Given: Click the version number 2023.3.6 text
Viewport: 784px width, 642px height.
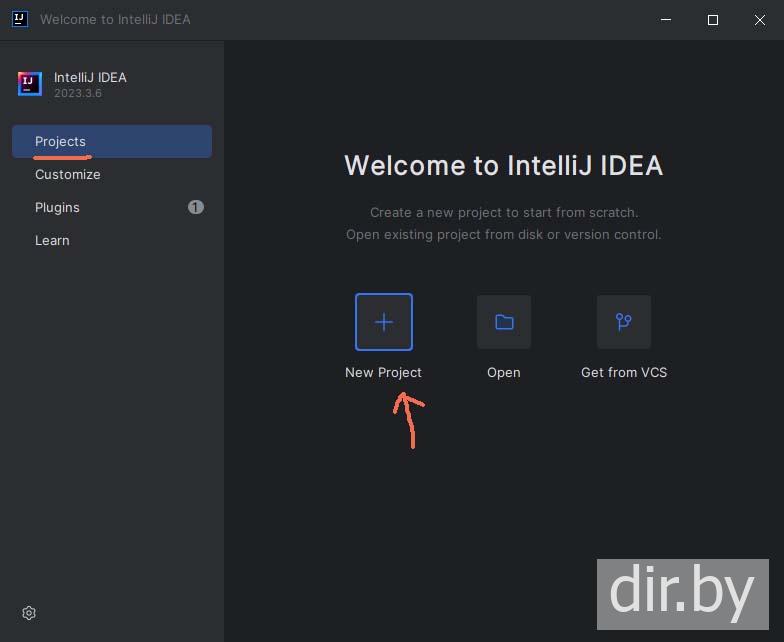Looking at the screenshot, I should (78, 93).
